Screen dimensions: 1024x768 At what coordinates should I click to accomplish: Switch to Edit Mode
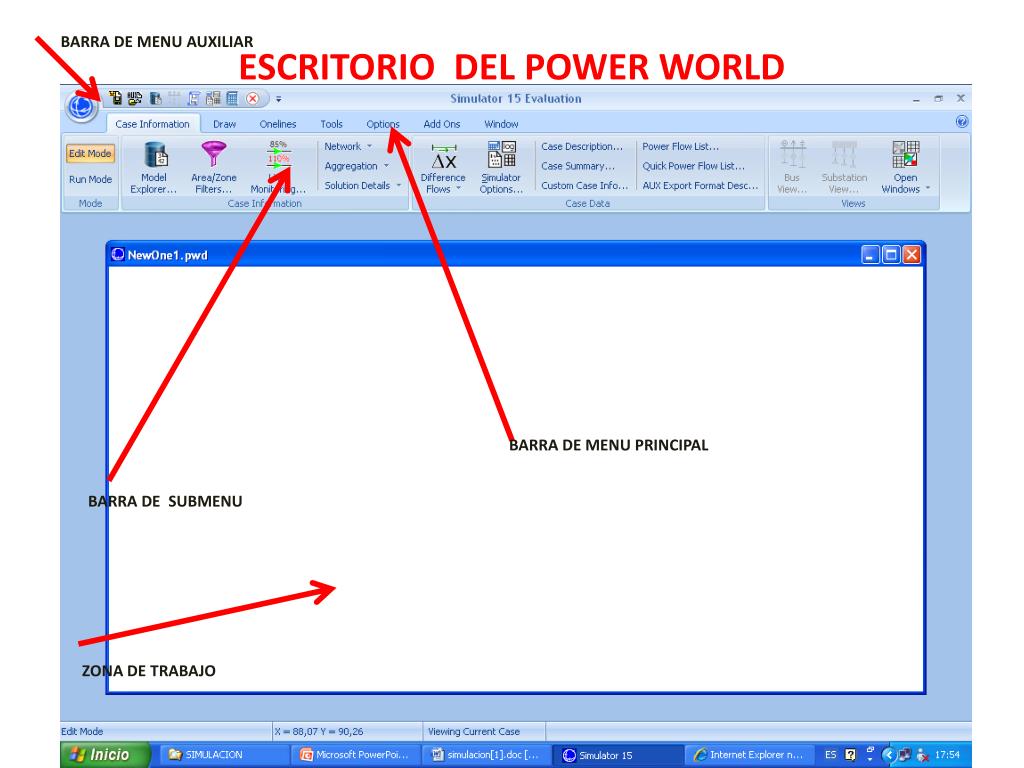[x=90, y=153]
